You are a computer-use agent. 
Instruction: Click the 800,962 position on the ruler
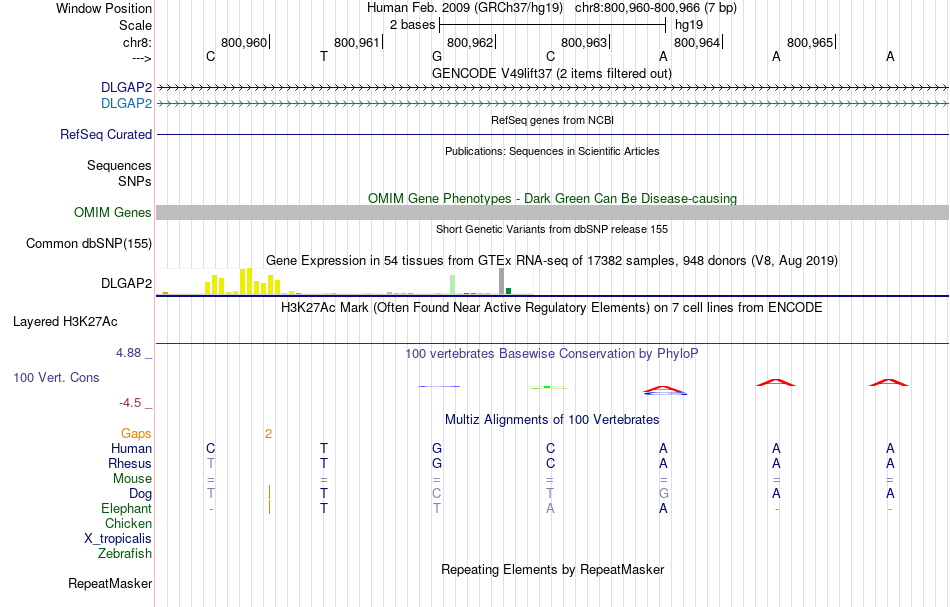tap(470, 42)
